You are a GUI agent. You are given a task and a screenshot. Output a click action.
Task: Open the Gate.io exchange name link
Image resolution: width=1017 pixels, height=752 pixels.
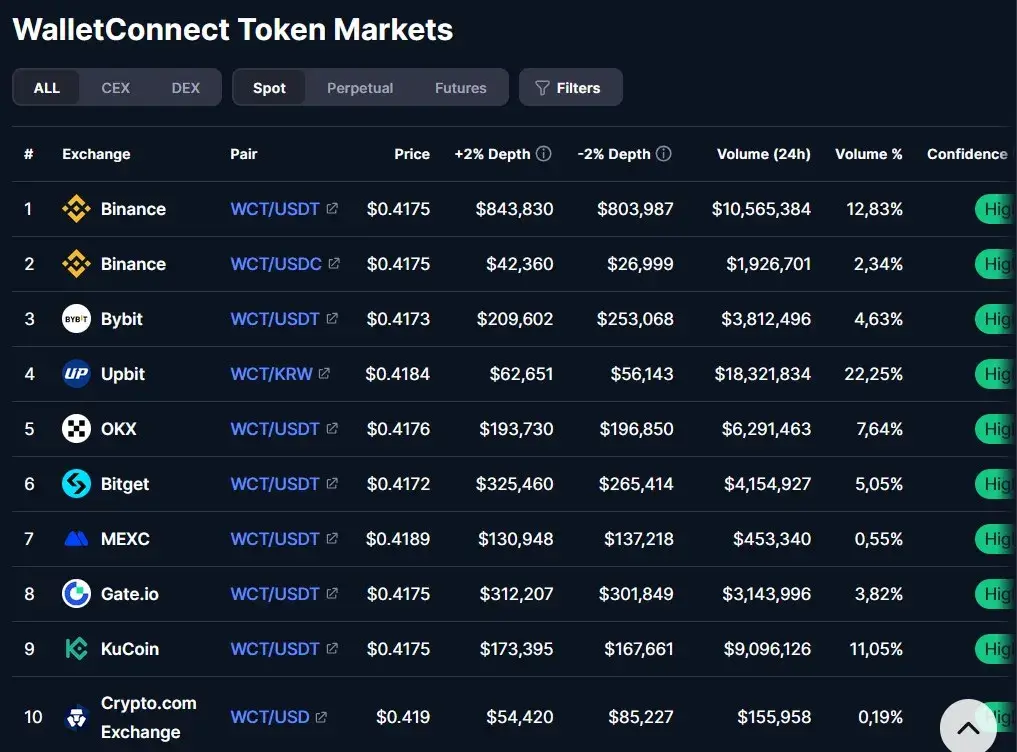point(130,594)
